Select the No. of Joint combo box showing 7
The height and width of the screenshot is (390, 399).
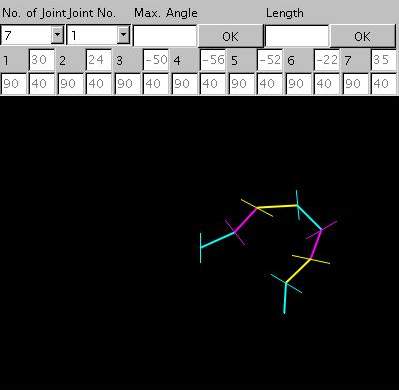(x=32, y=35)
